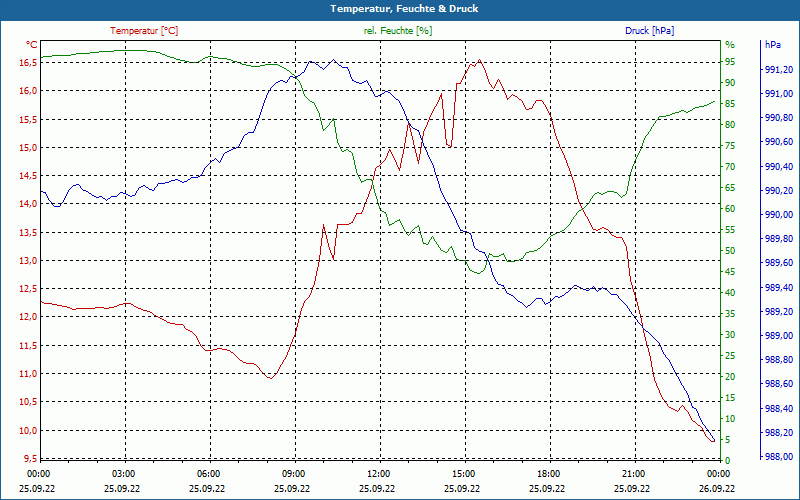Click temperature axis value '11,0'
800x500 pixels.
[x=29, y=373]
